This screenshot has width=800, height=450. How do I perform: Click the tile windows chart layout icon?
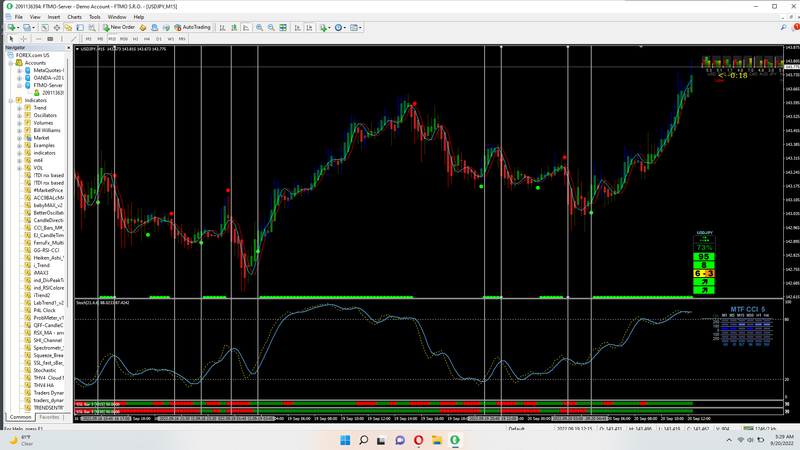[x=285, y=27]
